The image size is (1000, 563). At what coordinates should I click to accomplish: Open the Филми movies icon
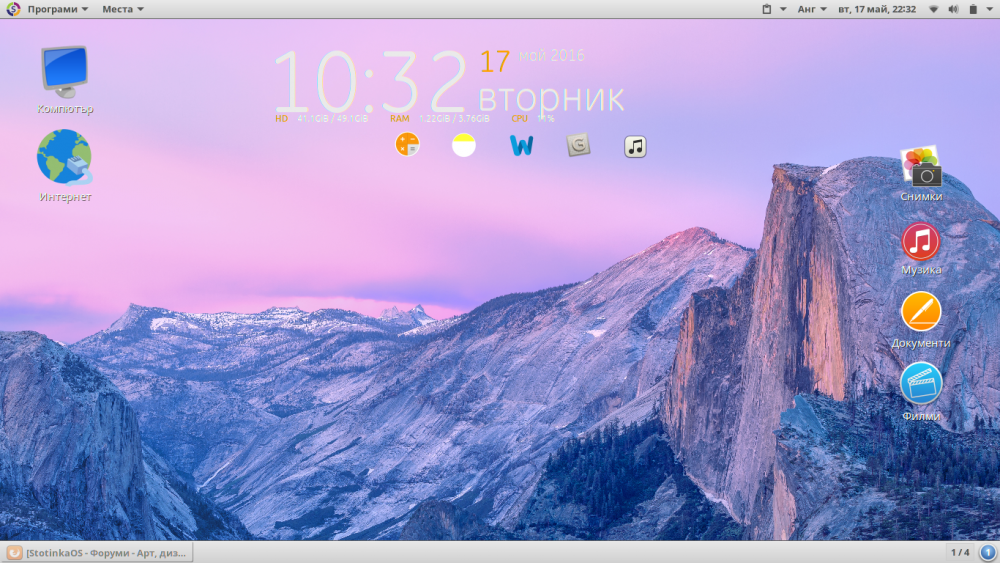[921, 384]
